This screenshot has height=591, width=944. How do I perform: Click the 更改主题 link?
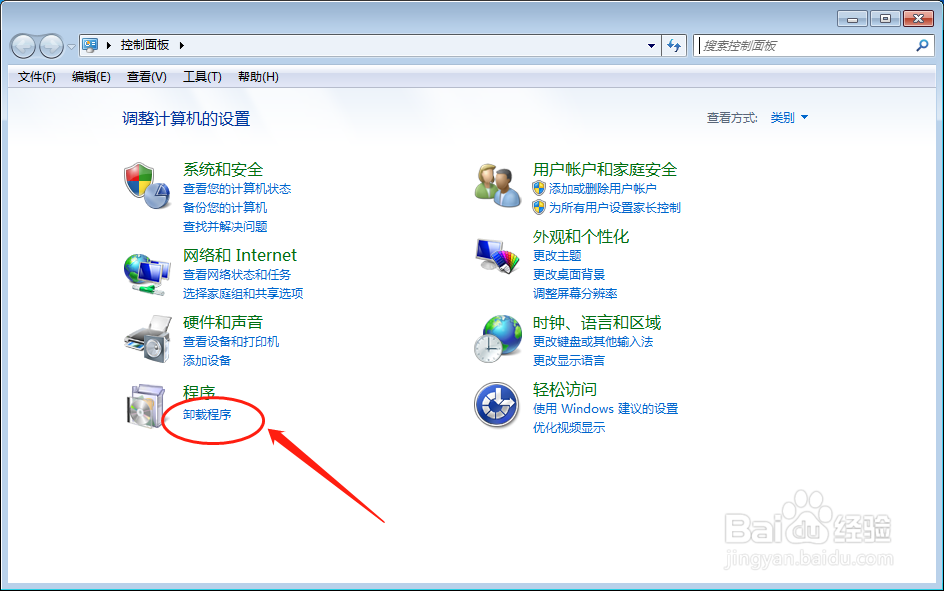(557, 255)
